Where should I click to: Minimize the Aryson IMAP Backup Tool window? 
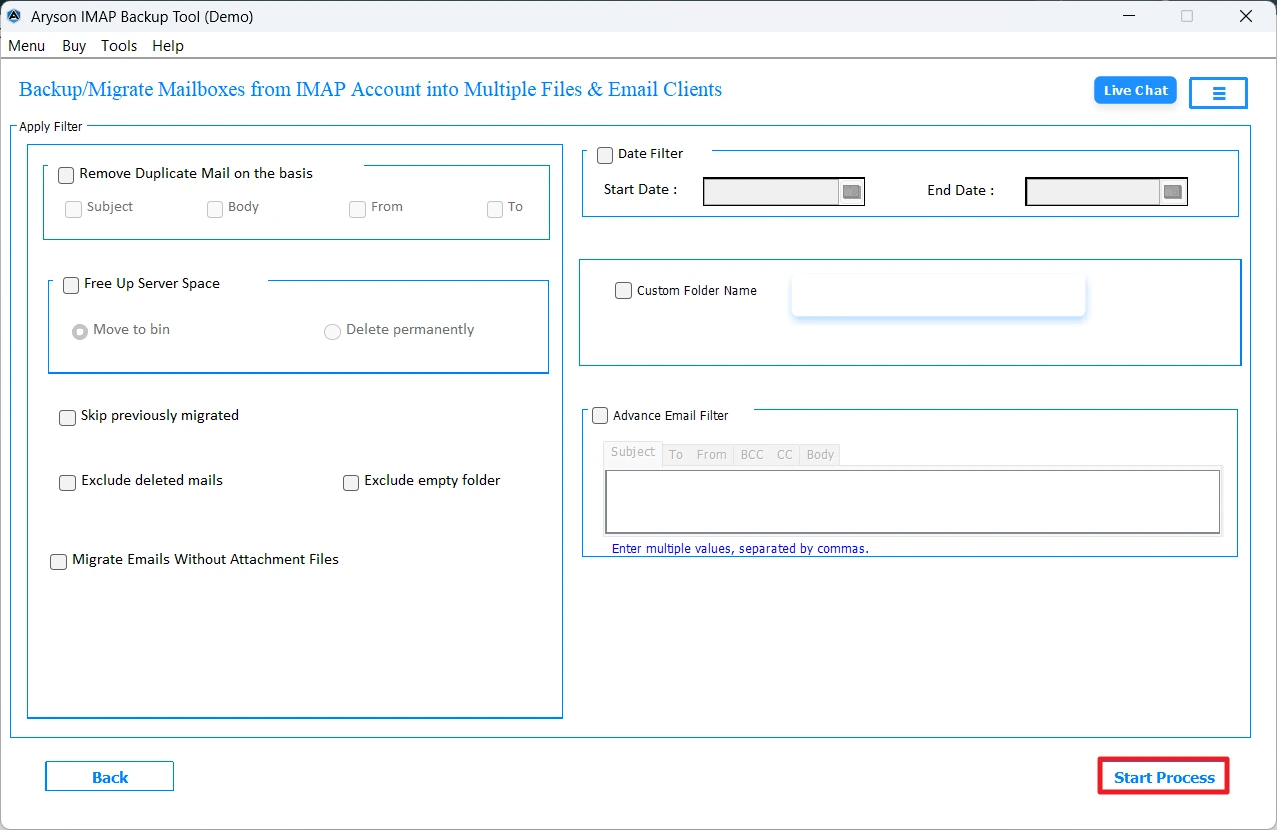point(1128,16)
